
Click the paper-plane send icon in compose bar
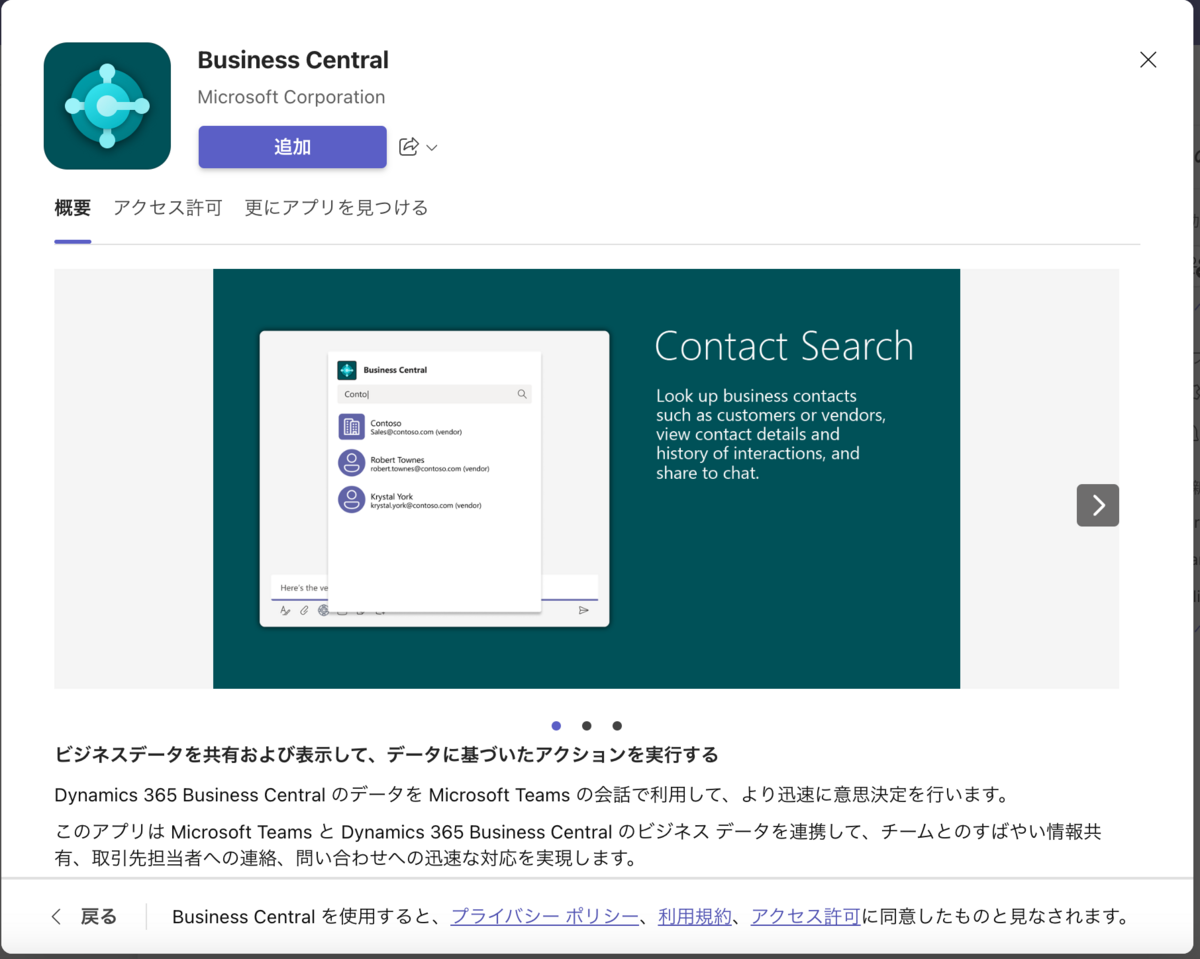[582, 609]
